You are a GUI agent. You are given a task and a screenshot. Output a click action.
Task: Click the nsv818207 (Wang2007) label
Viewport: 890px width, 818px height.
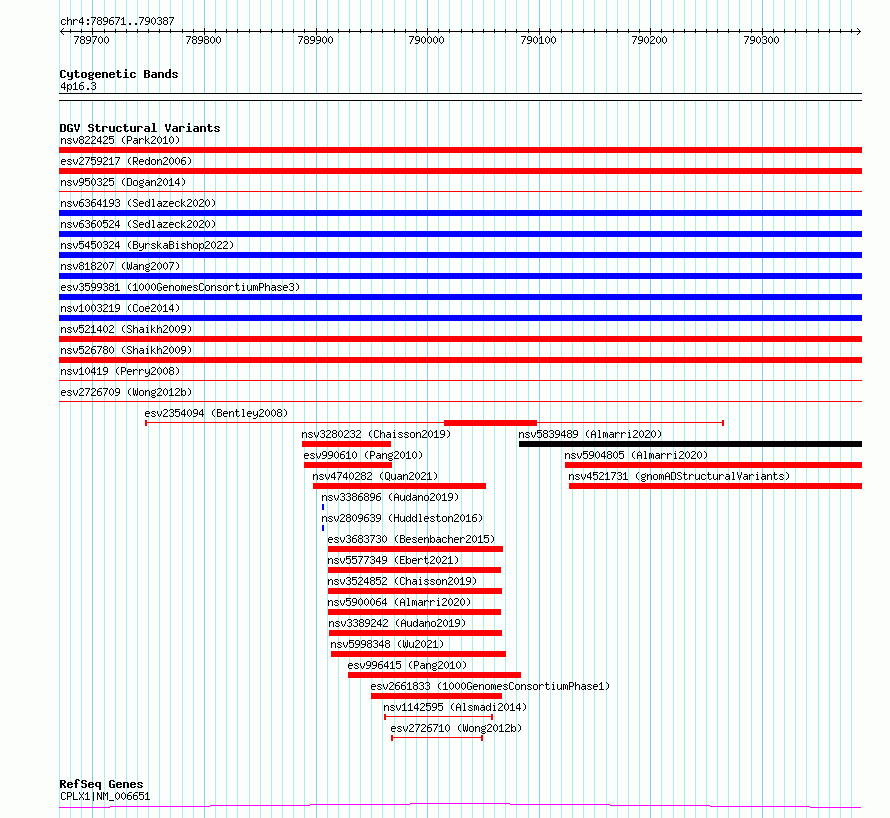[120, 266]
